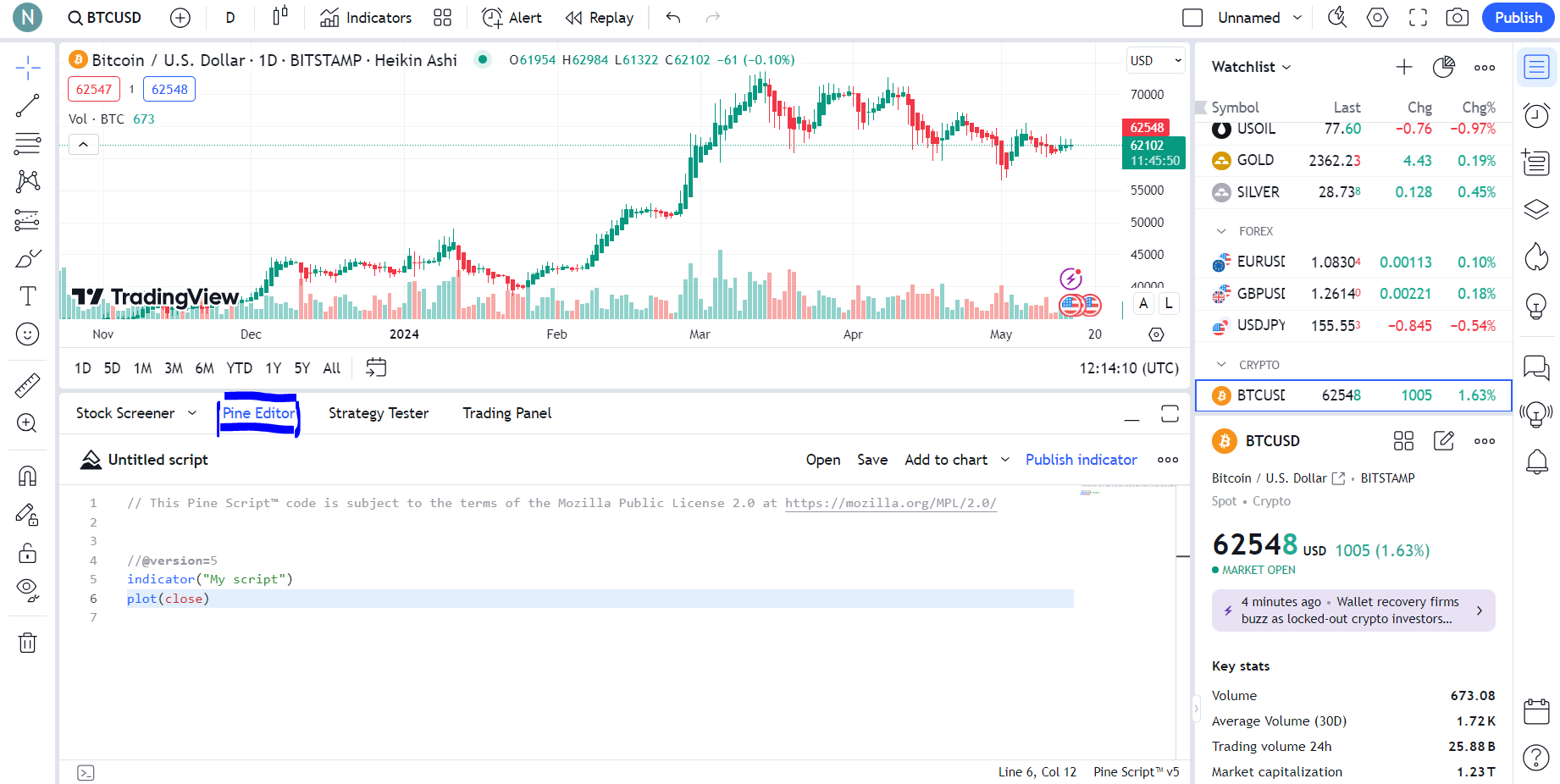Open chart settings hexagon icon

coord(1378,18)
